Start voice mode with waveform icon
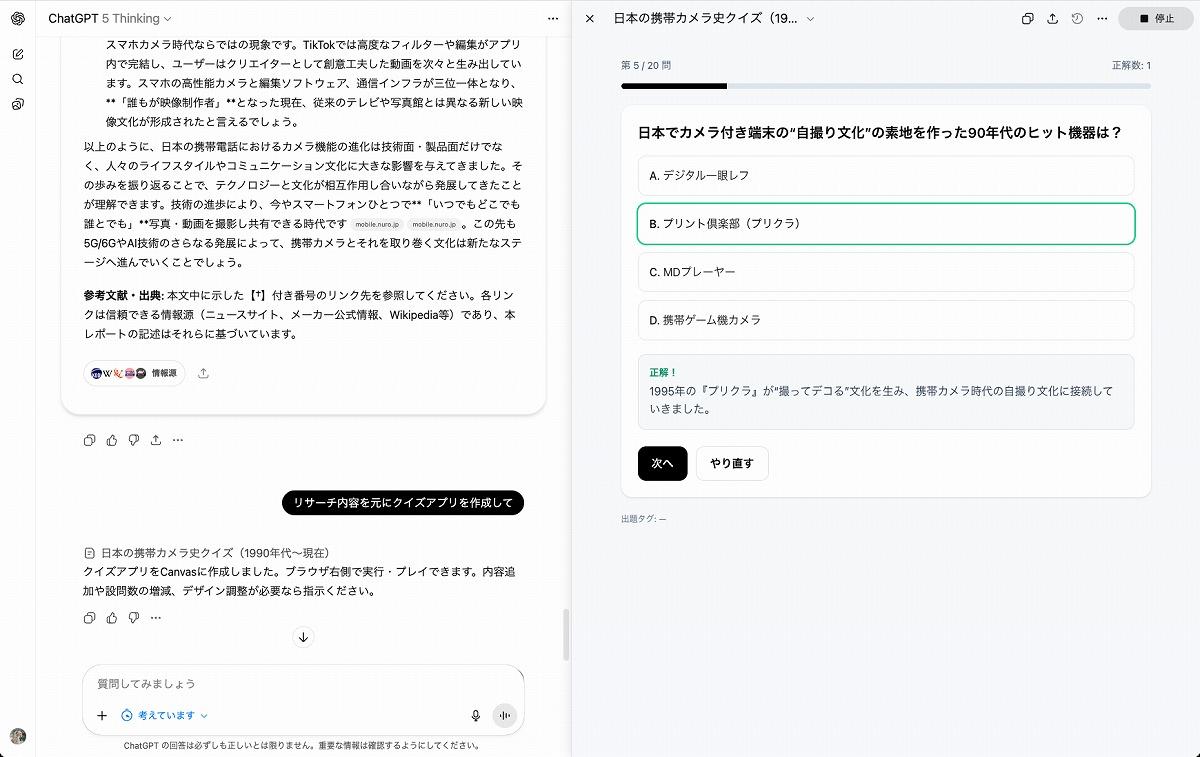 pyautogui.click(x=504, y=715)
